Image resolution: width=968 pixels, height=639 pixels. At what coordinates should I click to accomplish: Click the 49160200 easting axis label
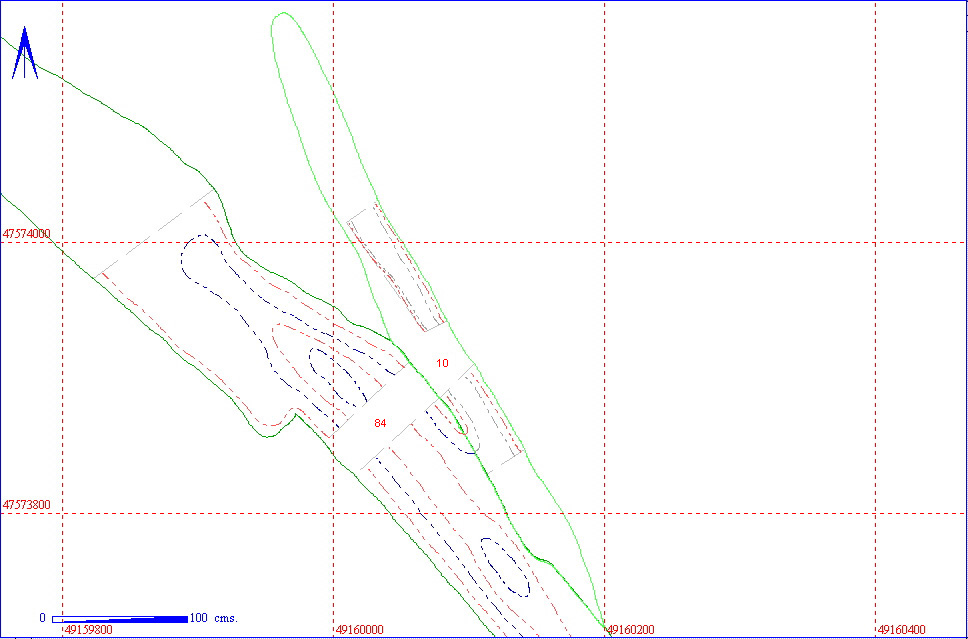(x=631, y=631)
